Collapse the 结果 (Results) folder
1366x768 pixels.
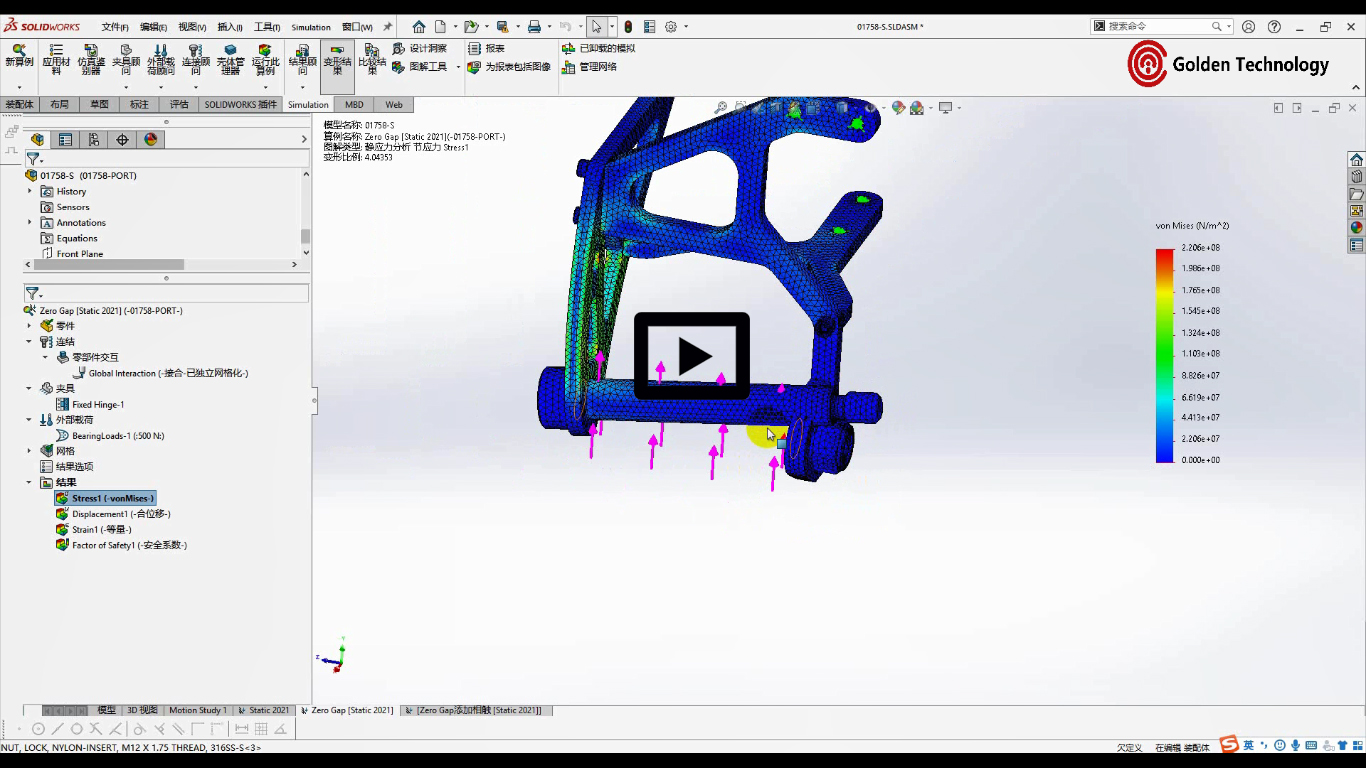[30, 482]
